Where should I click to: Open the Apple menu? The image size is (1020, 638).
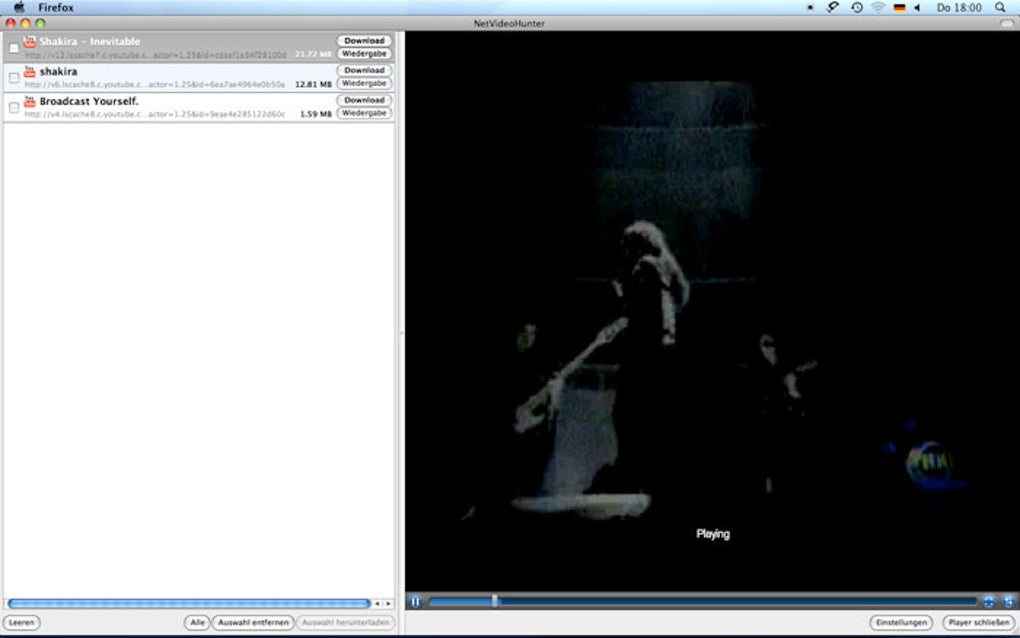point(19,7)
